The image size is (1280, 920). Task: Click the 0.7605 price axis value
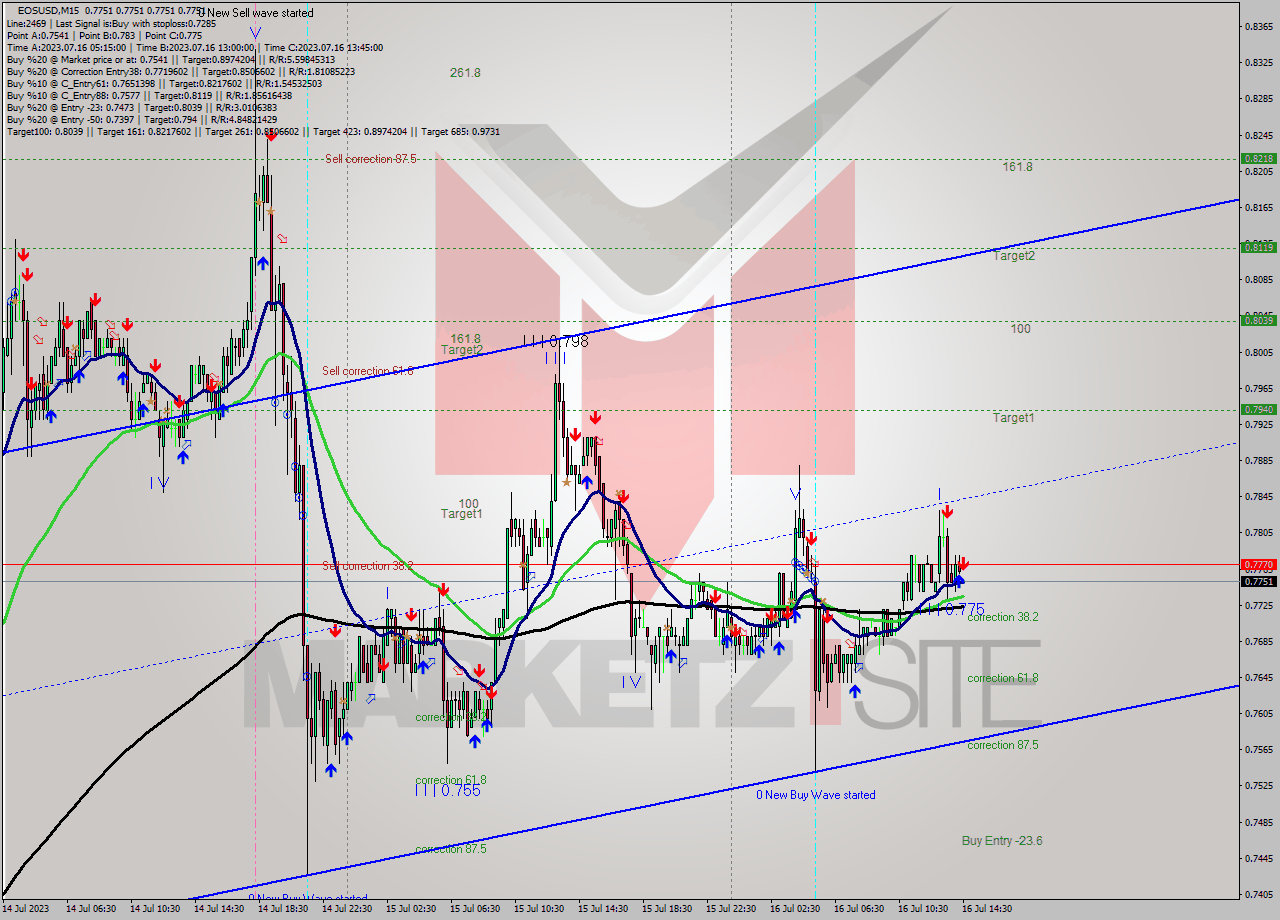pos(1258,713)
